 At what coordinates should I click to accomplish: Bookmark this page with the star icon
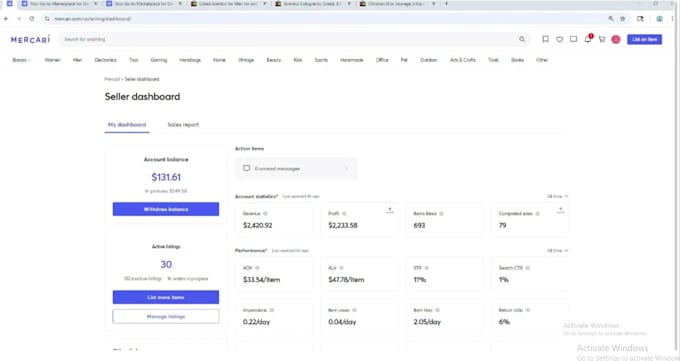[623, 19]
